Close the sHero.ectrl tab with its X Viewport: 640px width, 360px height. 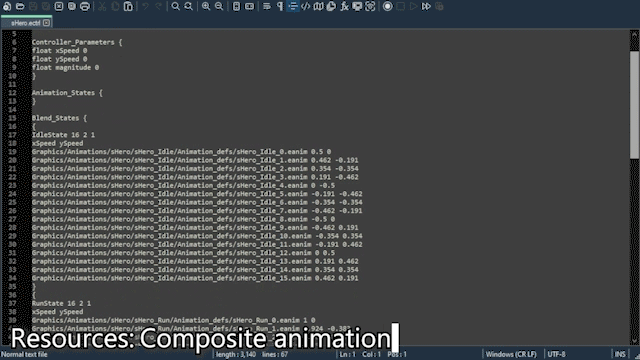tap(47, 23)
